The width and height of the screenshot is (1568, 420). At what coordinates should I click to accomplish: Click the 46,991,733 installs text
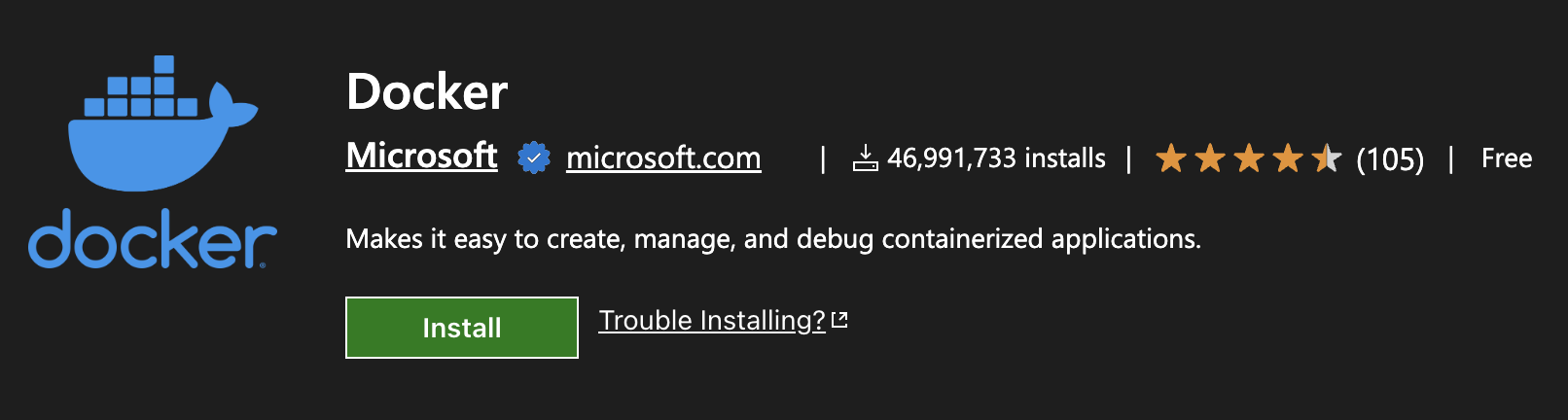(996, 157)
